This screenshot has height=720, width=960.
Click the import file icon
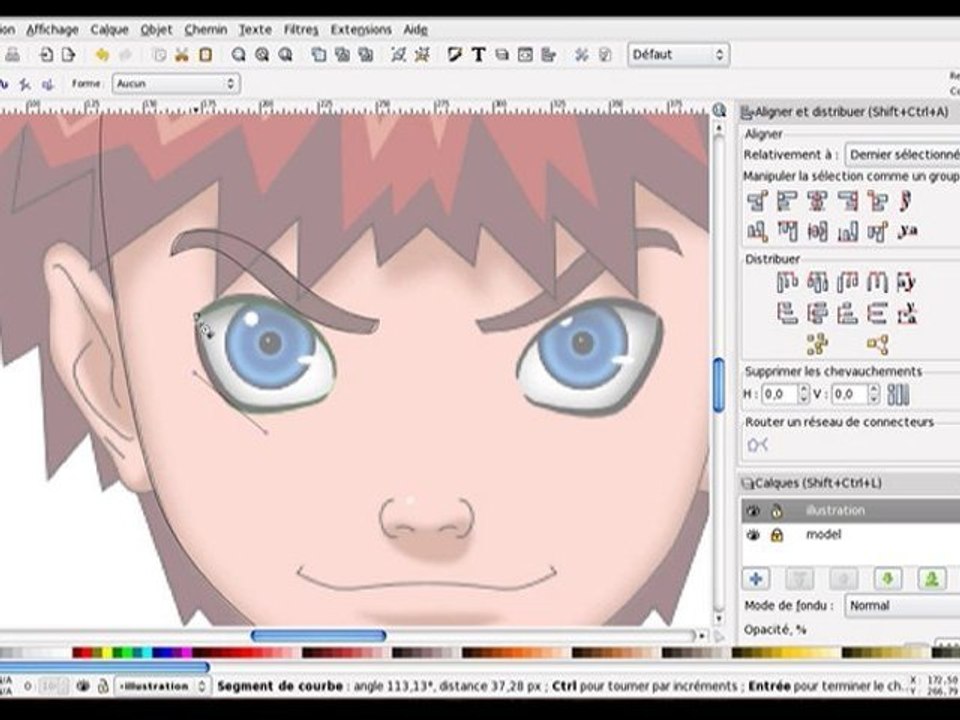pyautogui.click(x=46, y=55)
